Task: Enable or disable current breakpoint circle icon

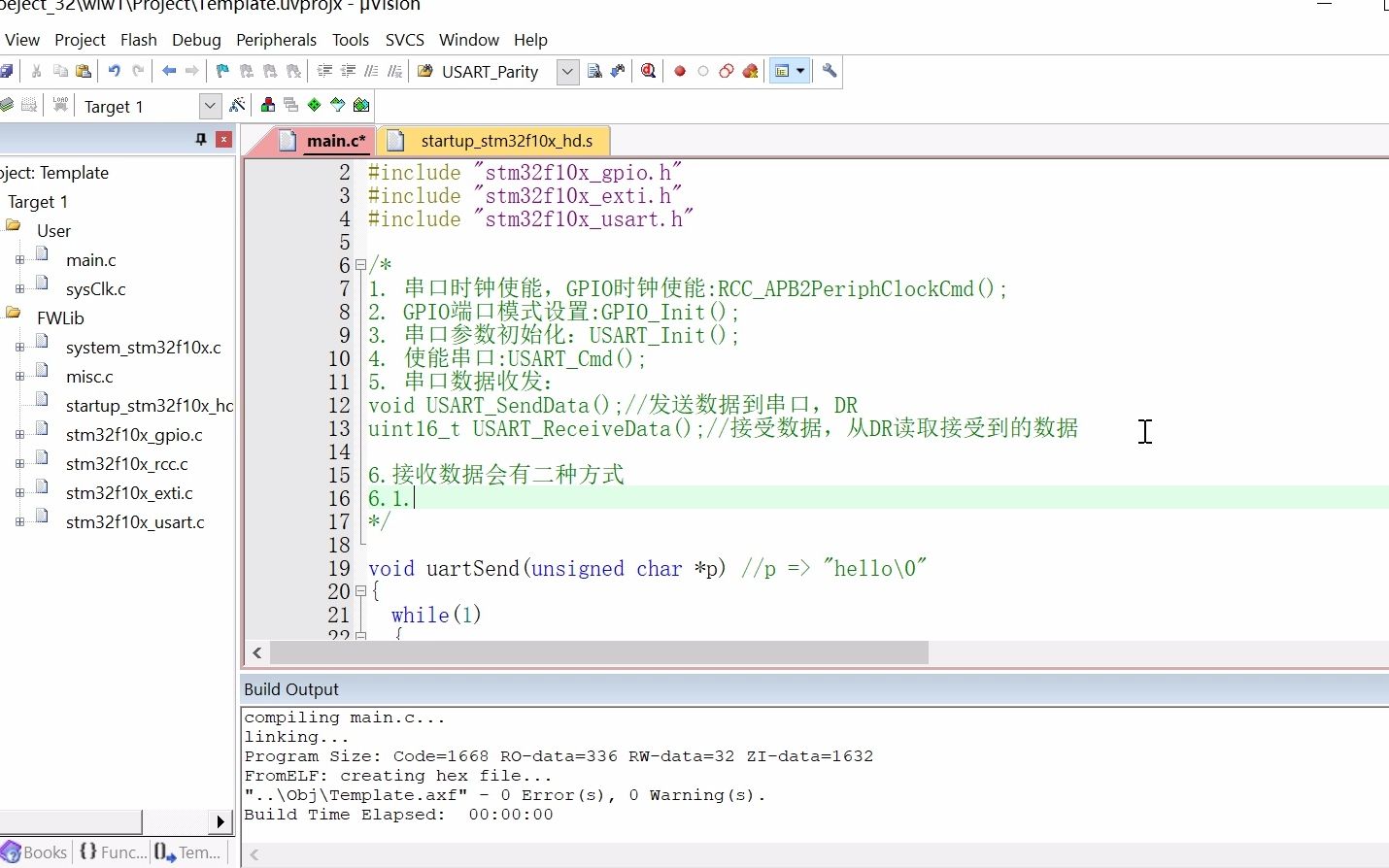Action: 703,70
